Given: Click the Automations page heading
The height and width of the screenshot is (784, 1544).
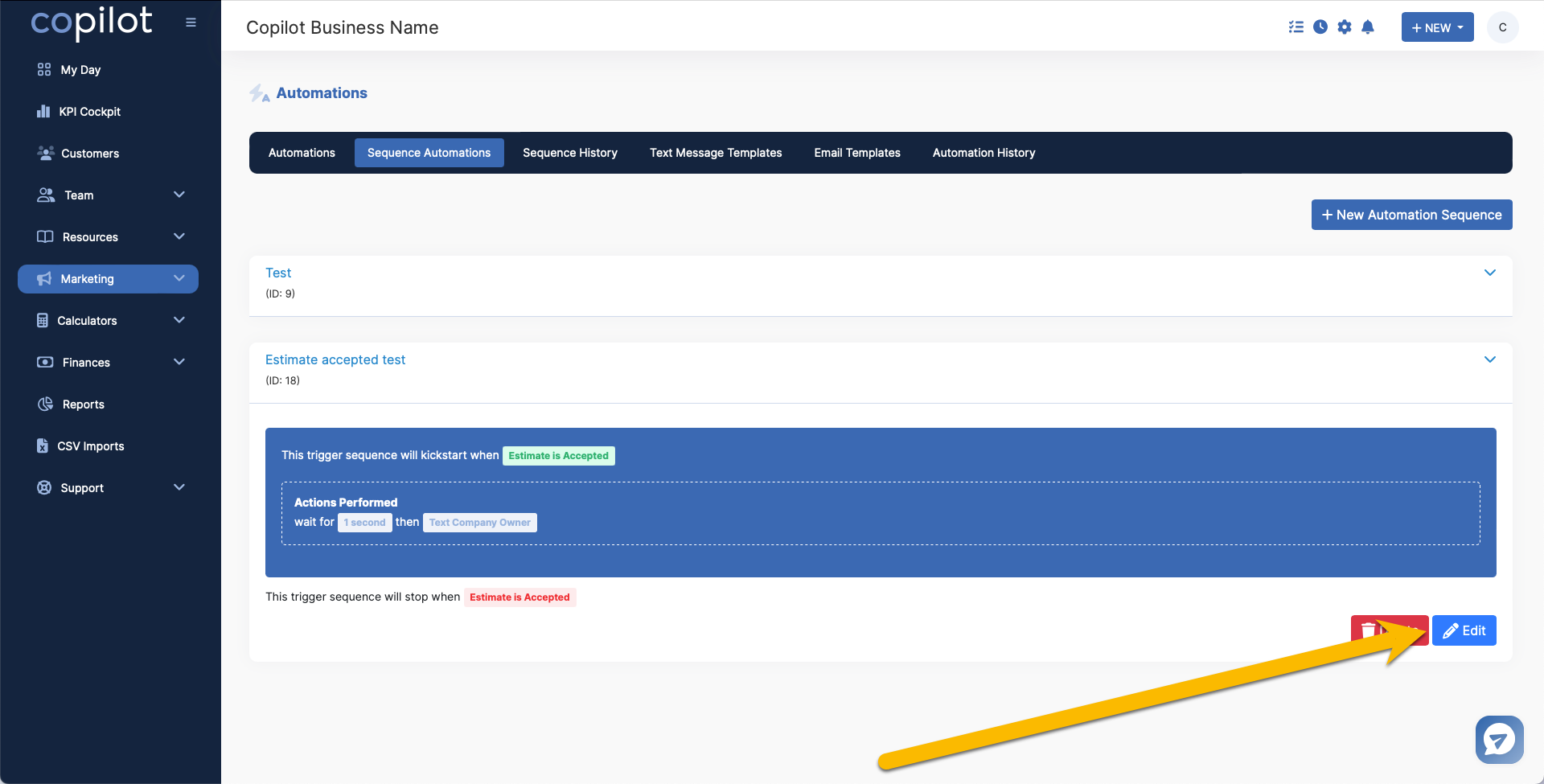Looking at the screenshot, I should 322,93.
